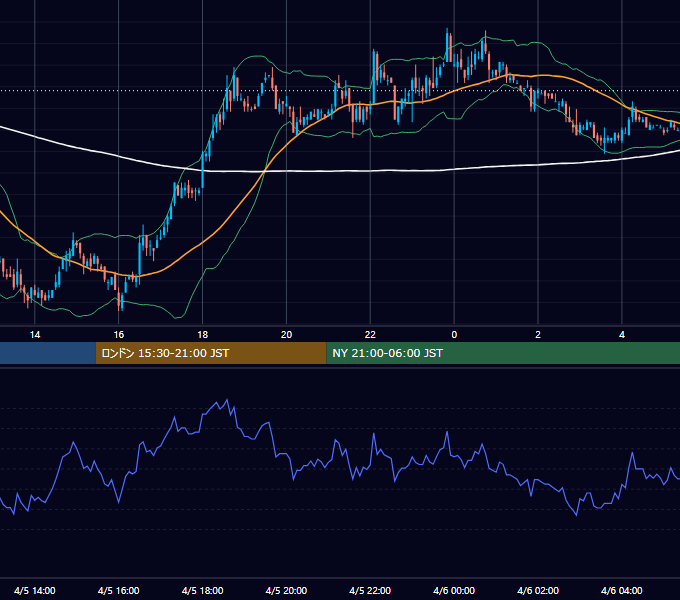Click the 14 hour label on price chart axis
The height and width of the screenshot is (600, 680).
click(35, 335)
